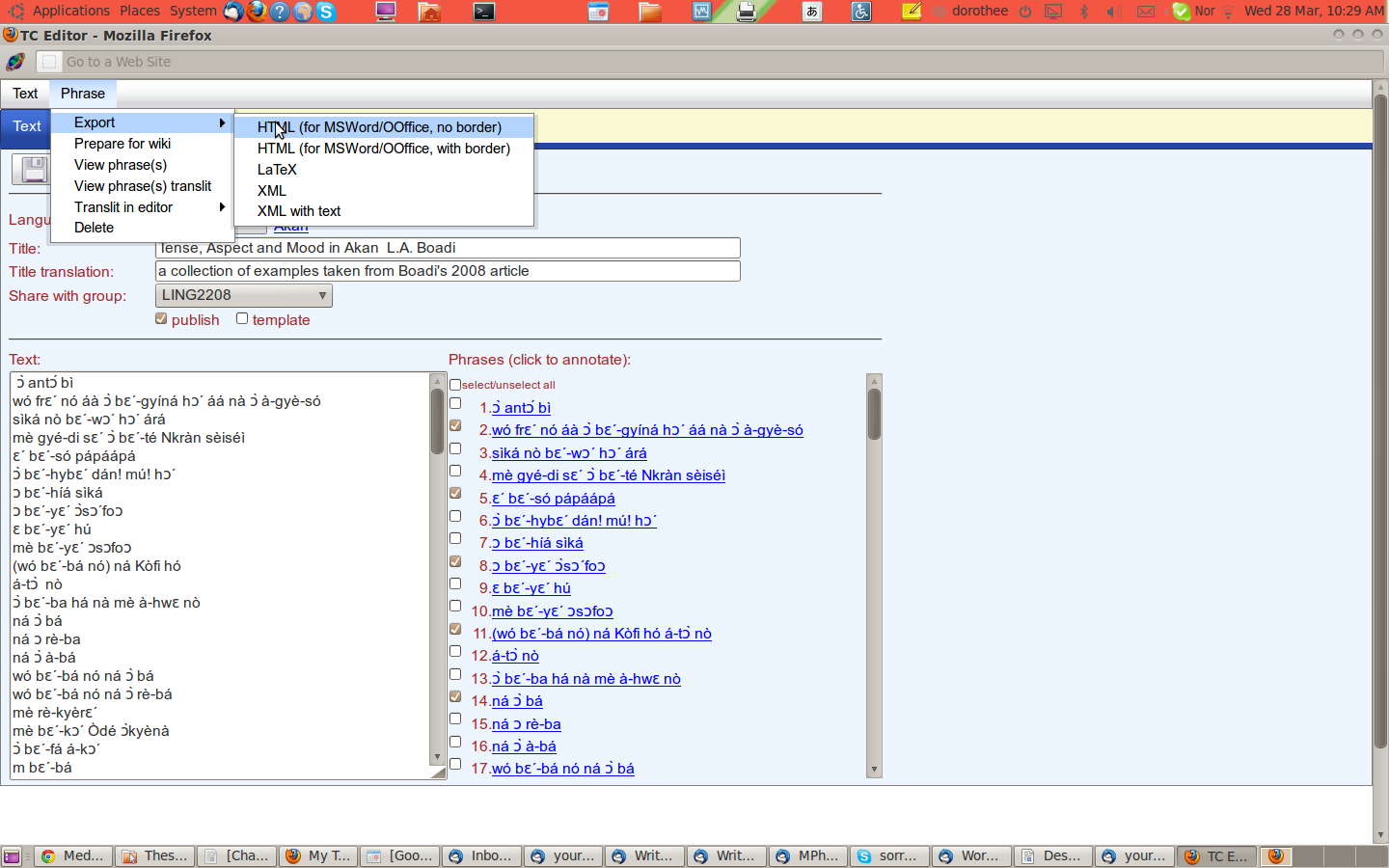
Task: Open the mail envelope indicator
Action: (x=1145, y=12)
